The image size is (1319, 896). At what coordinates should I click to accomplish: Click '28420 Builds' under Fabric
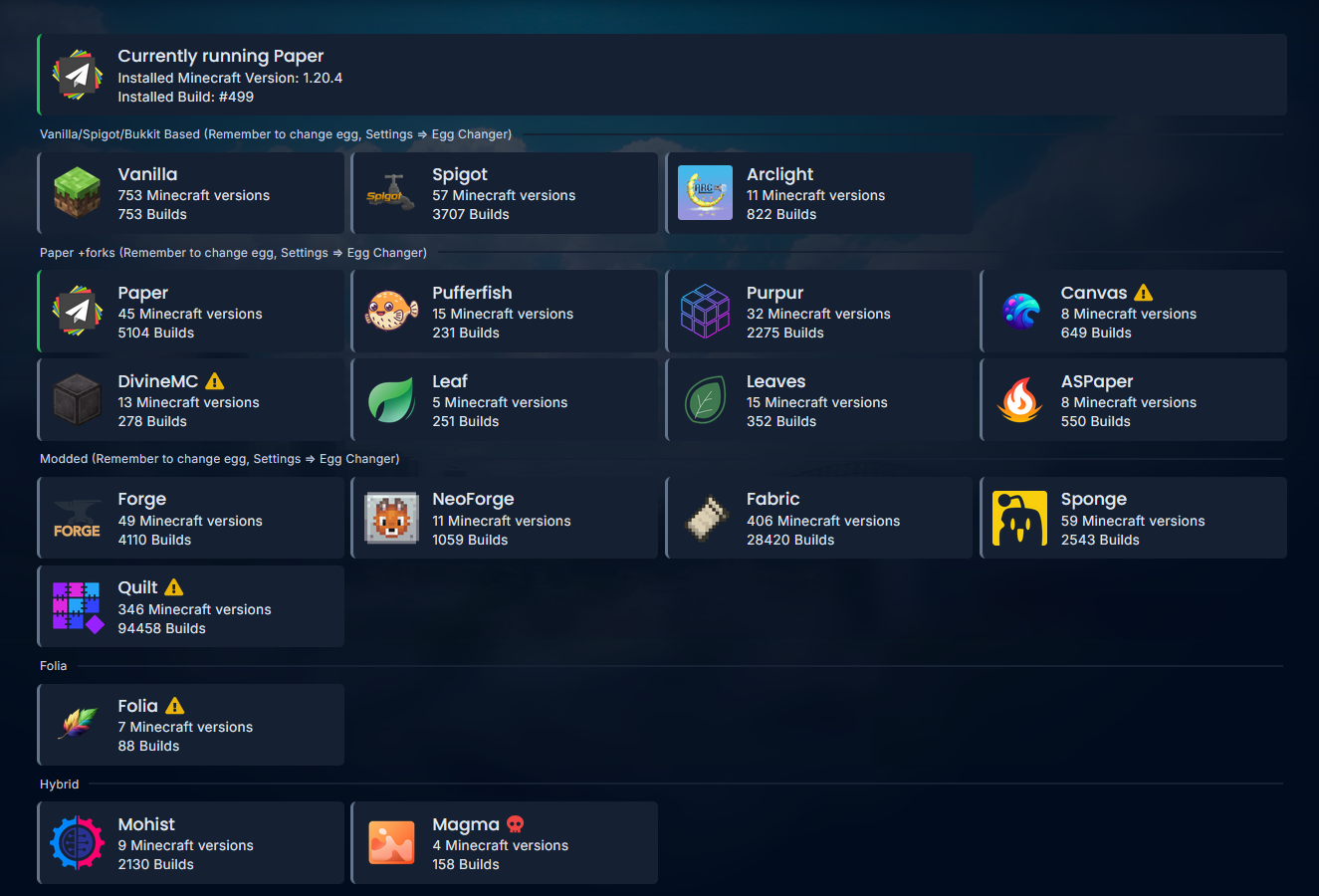(x=790, y=540)
